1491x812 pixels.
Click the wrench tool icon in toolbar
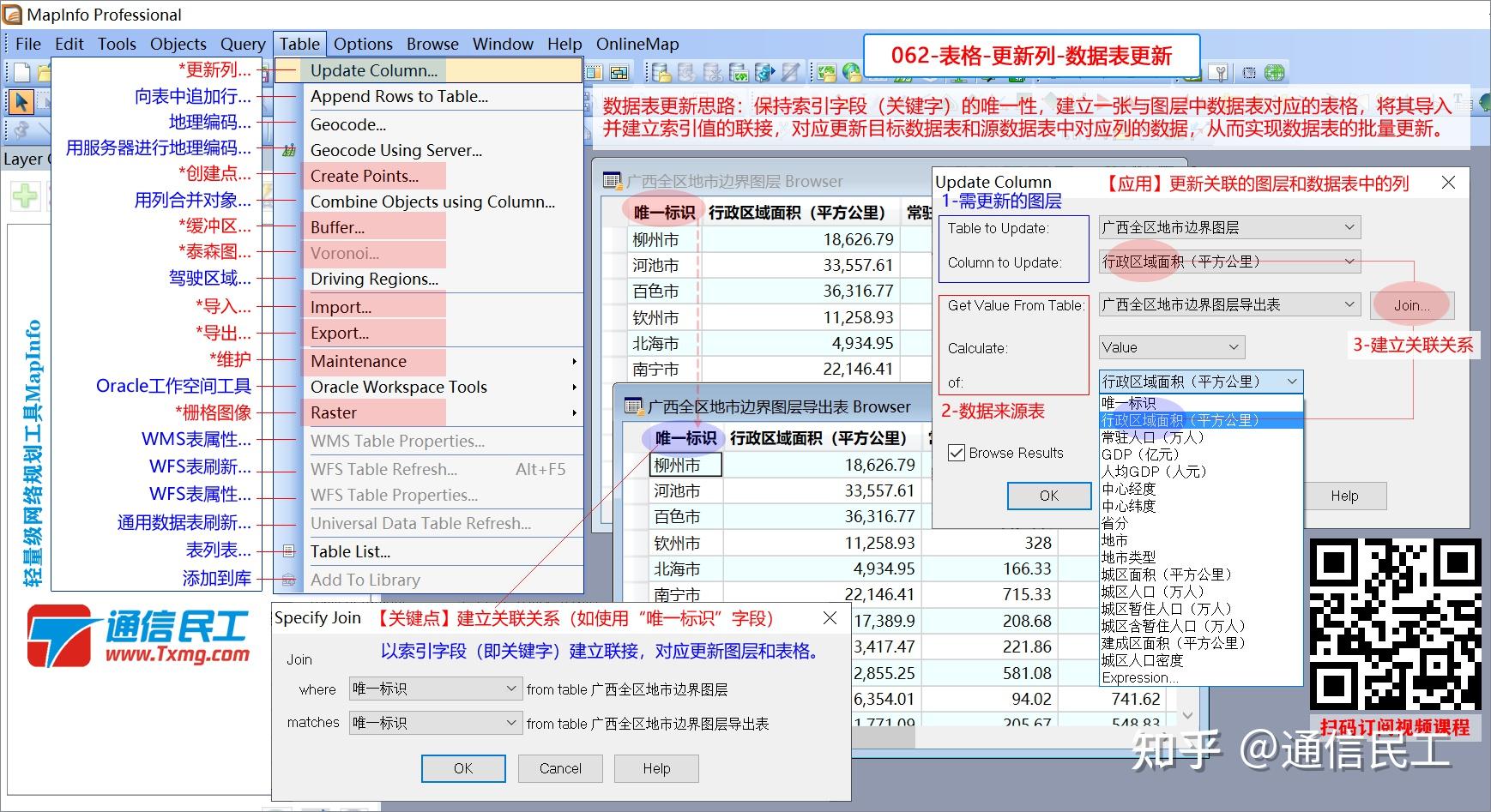[1219, 72]
